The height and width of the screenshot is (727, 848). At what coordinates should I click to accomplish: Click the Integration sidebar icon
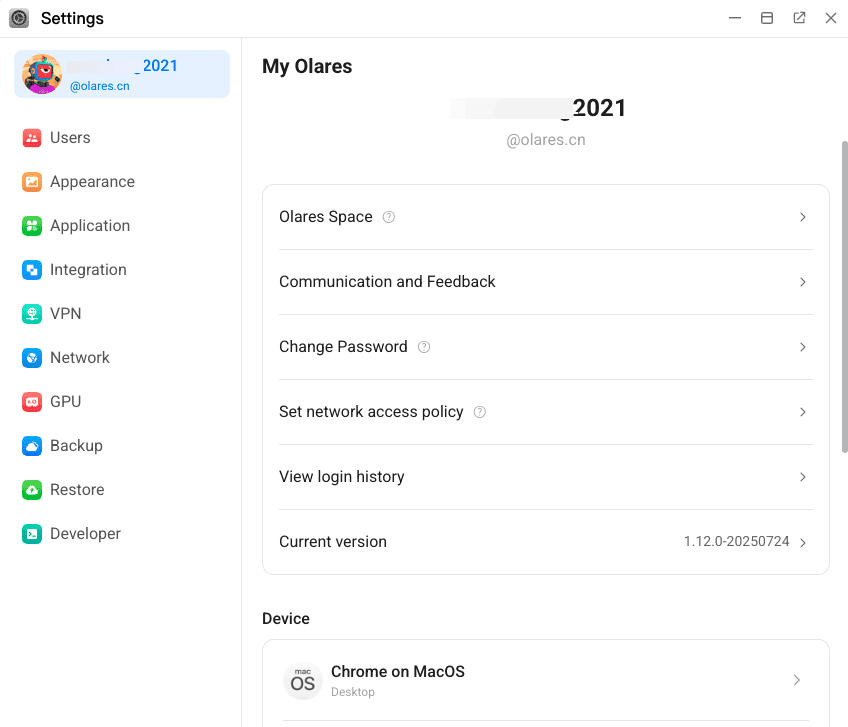[32, 269]
